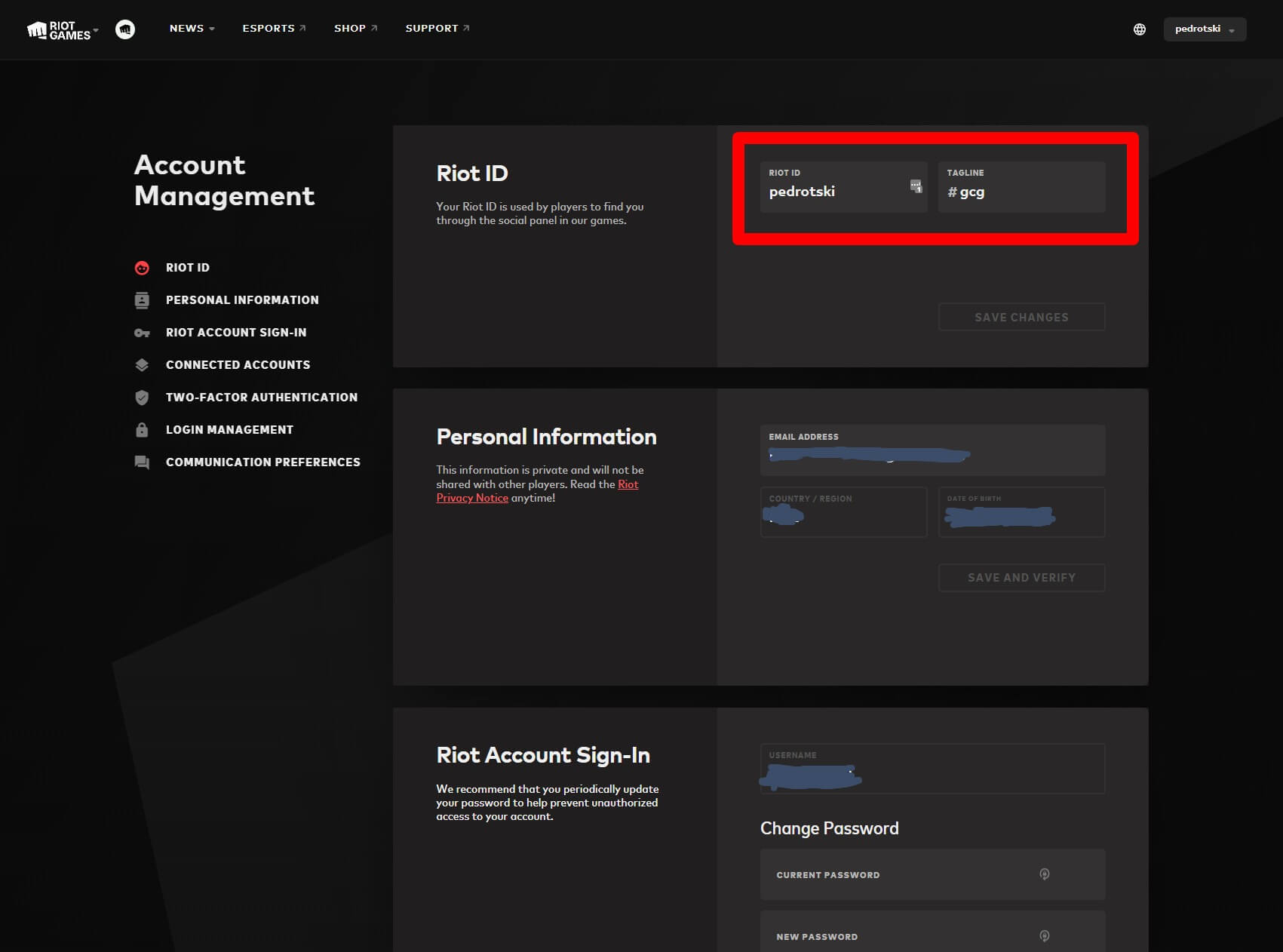Image resolution: width=1283 pixels, height=952 pixels.
Task: Go to Connected Accounts section
Action: coord(238,365)
